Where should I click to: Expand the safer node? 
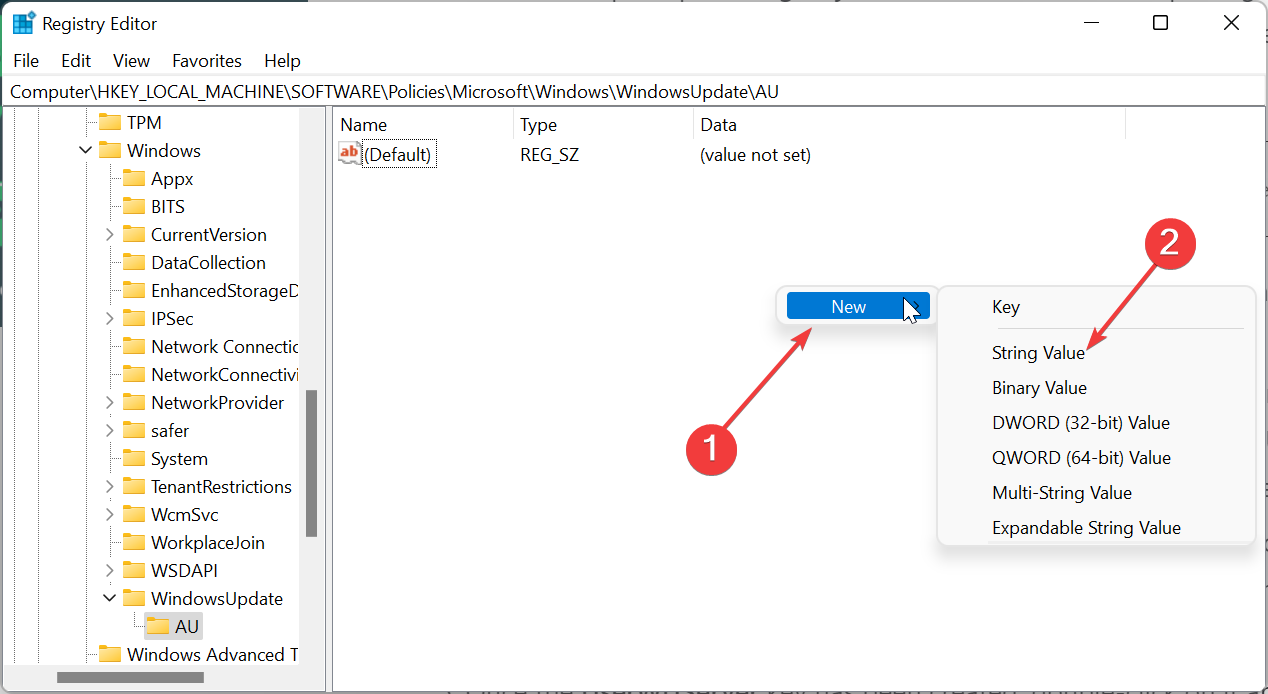(x=109, y=431)
